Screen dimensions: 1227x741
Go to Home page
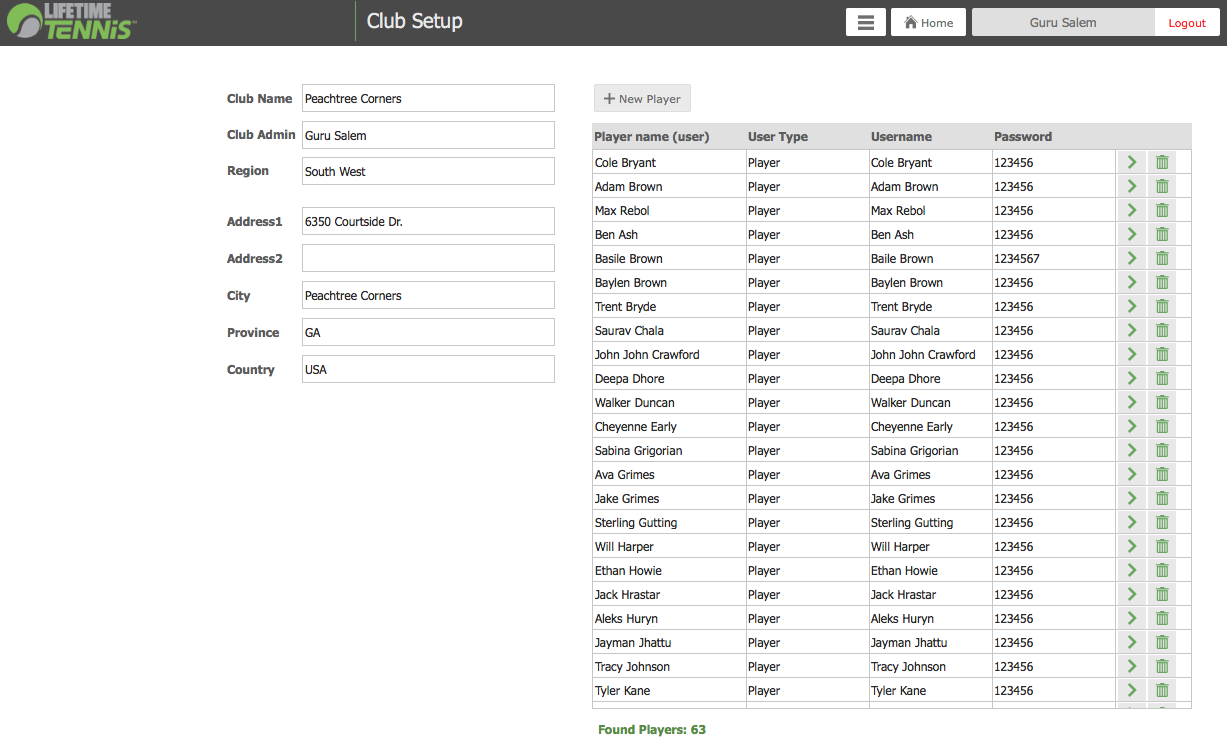click(x=928, y=22)
